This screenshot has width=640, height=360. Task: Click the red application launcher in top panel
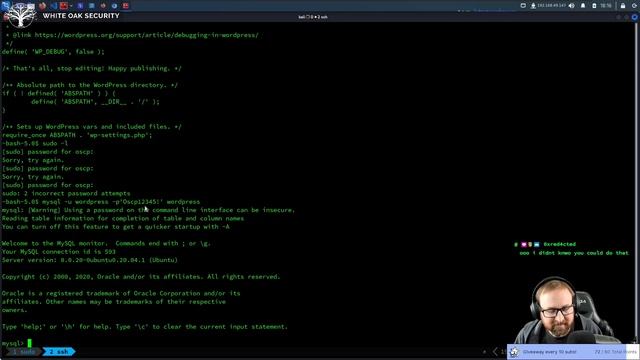64,6
